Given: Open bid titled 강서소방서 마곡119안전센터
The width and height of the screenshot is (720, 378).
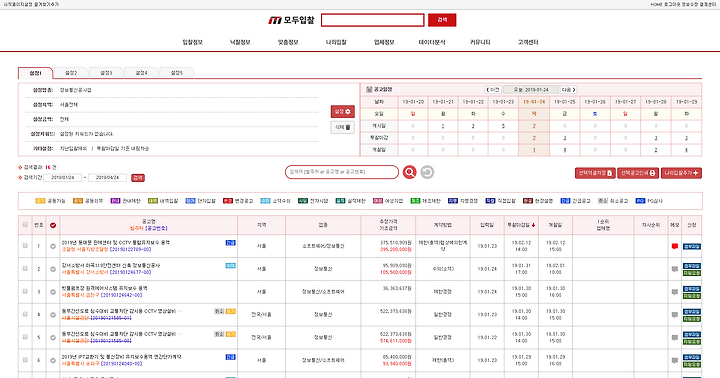Looking at the screenshot, I should (111, 265).
